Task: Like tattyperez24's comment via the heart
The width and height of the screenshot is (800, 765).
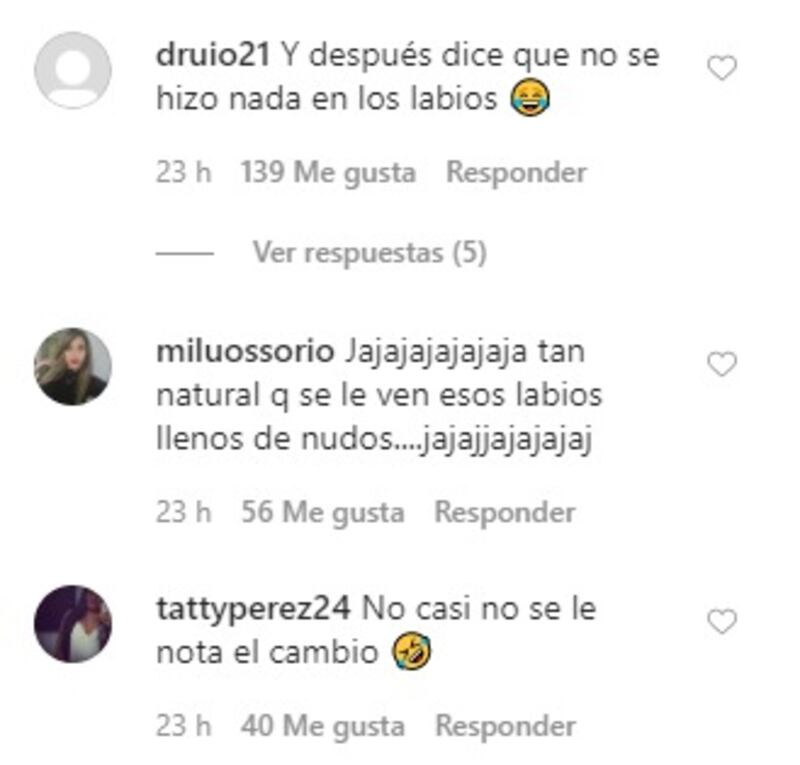Action: (x=722, y=621)
